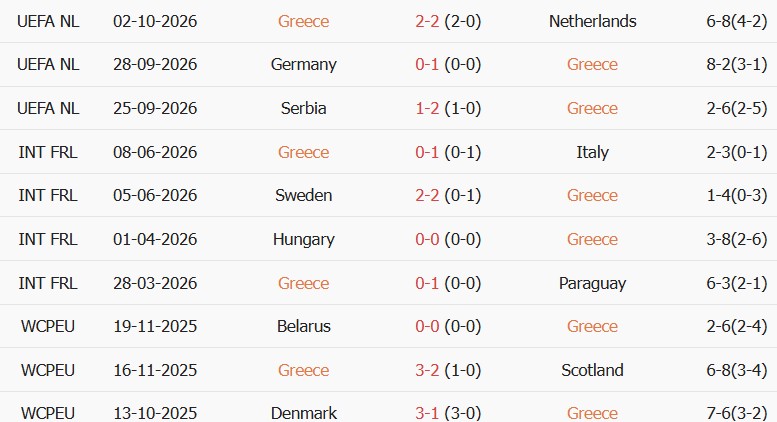The height and width of the screenshot is (422, 777).
Task: Click Greece in the 08-06-2026 Italy row
Action: [x=303, y=152]
